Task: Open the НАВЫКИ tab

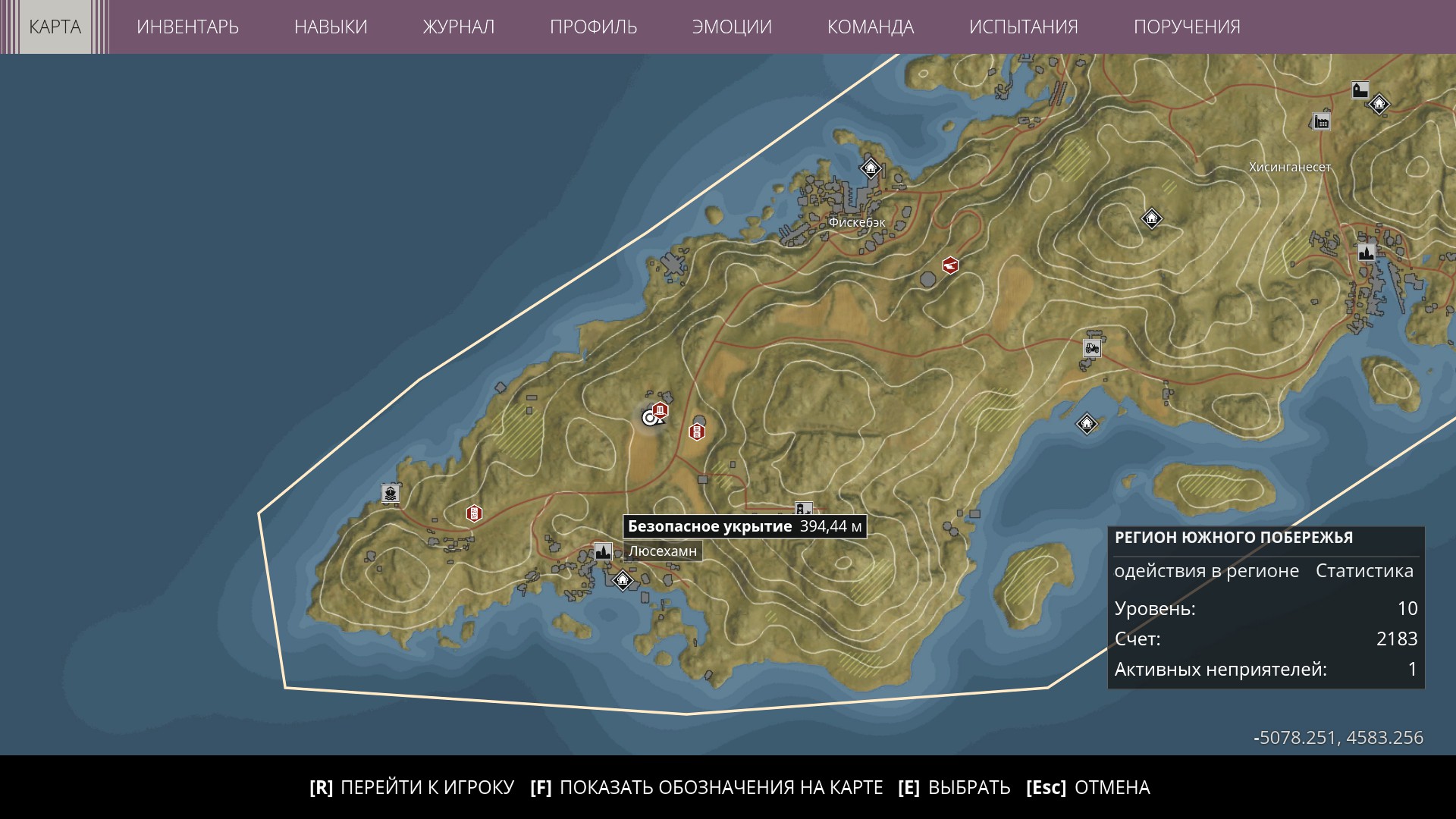Action: point(331,27)
